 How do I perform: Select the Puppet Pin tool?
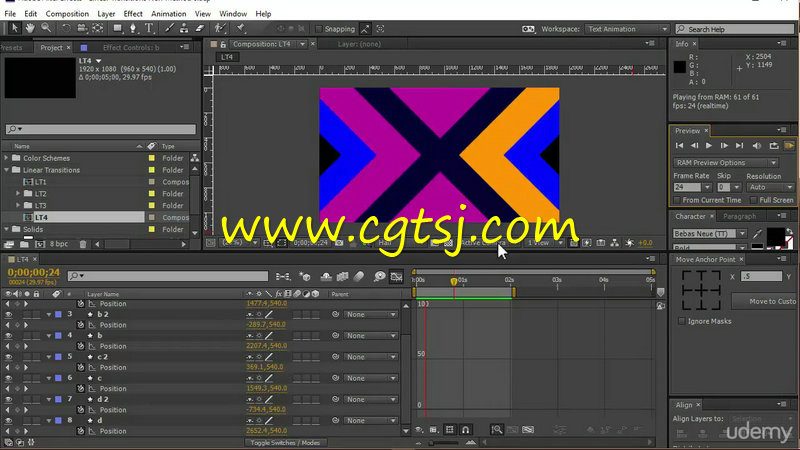pos(241,28)
